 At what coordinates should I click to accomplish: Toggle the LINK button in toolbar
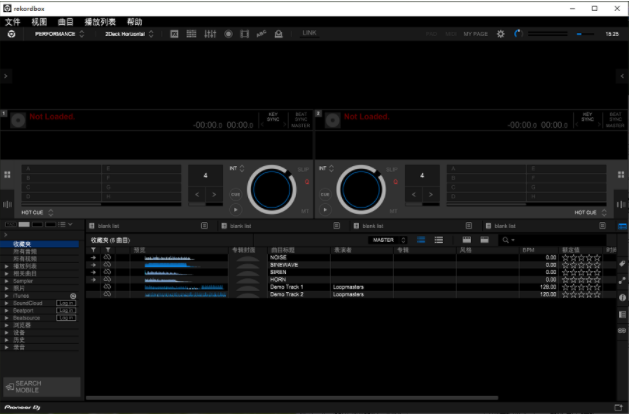coord(309,33)
